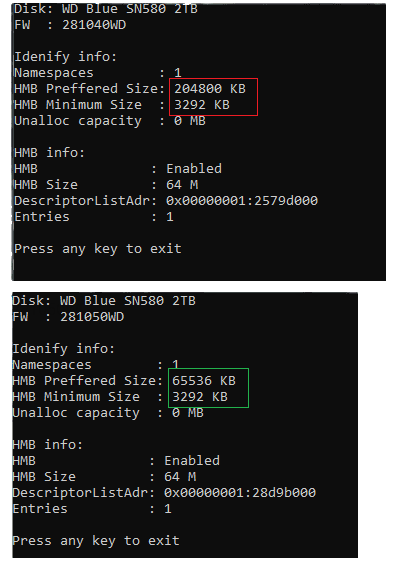The width and height of the screenshot is (393, 563).
Task: Click 'Unalloc capacity' line in top console
Action: tap(110, 121)
